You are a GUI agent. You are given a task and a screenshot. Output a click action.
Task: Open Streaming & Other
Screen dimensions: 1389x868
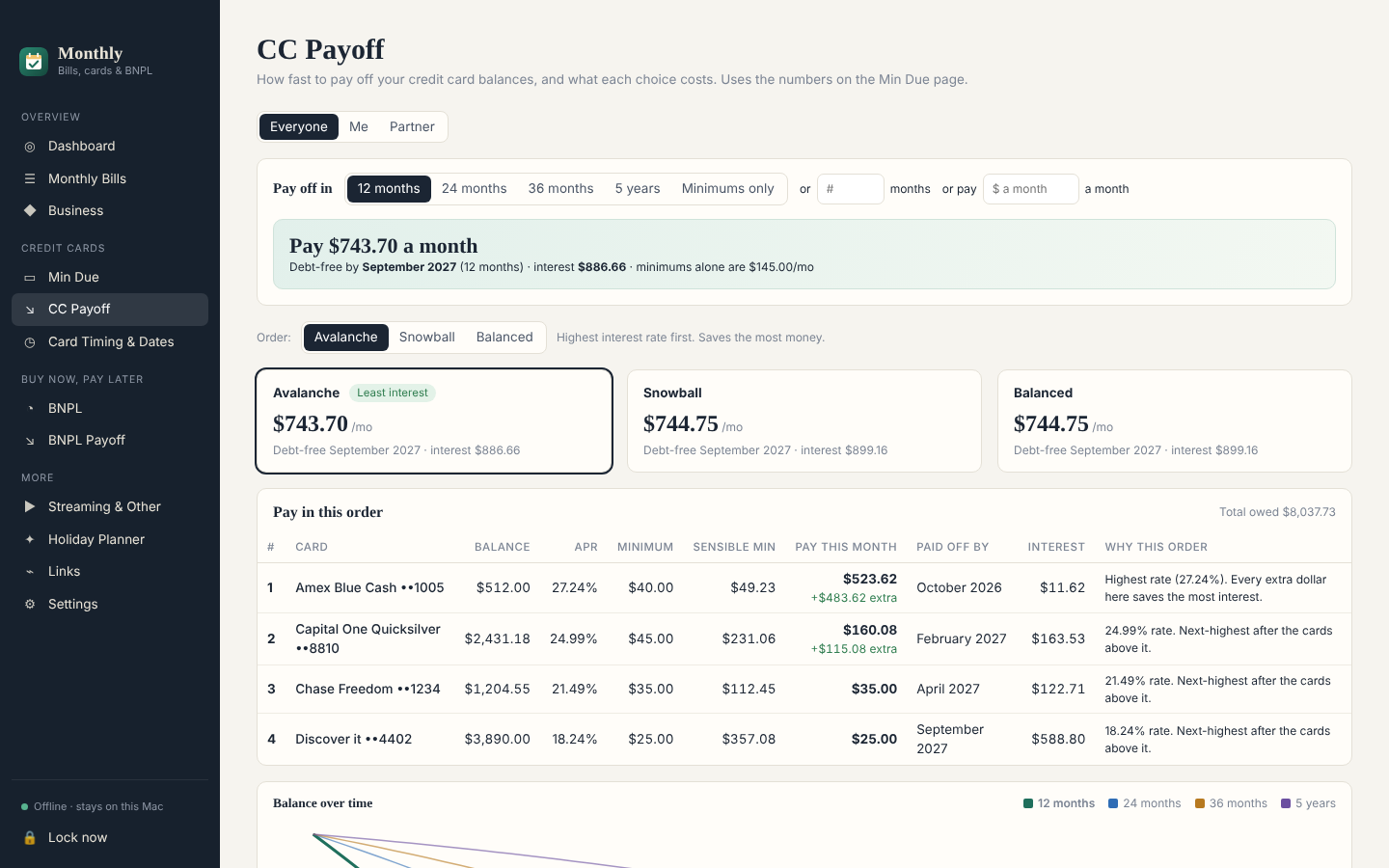(110, 506)
